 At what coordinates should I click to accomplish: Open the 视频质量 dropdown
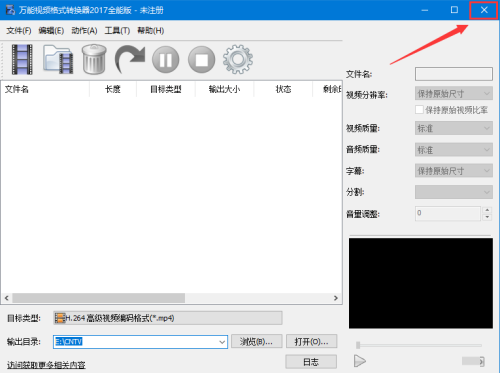(454, 128)
